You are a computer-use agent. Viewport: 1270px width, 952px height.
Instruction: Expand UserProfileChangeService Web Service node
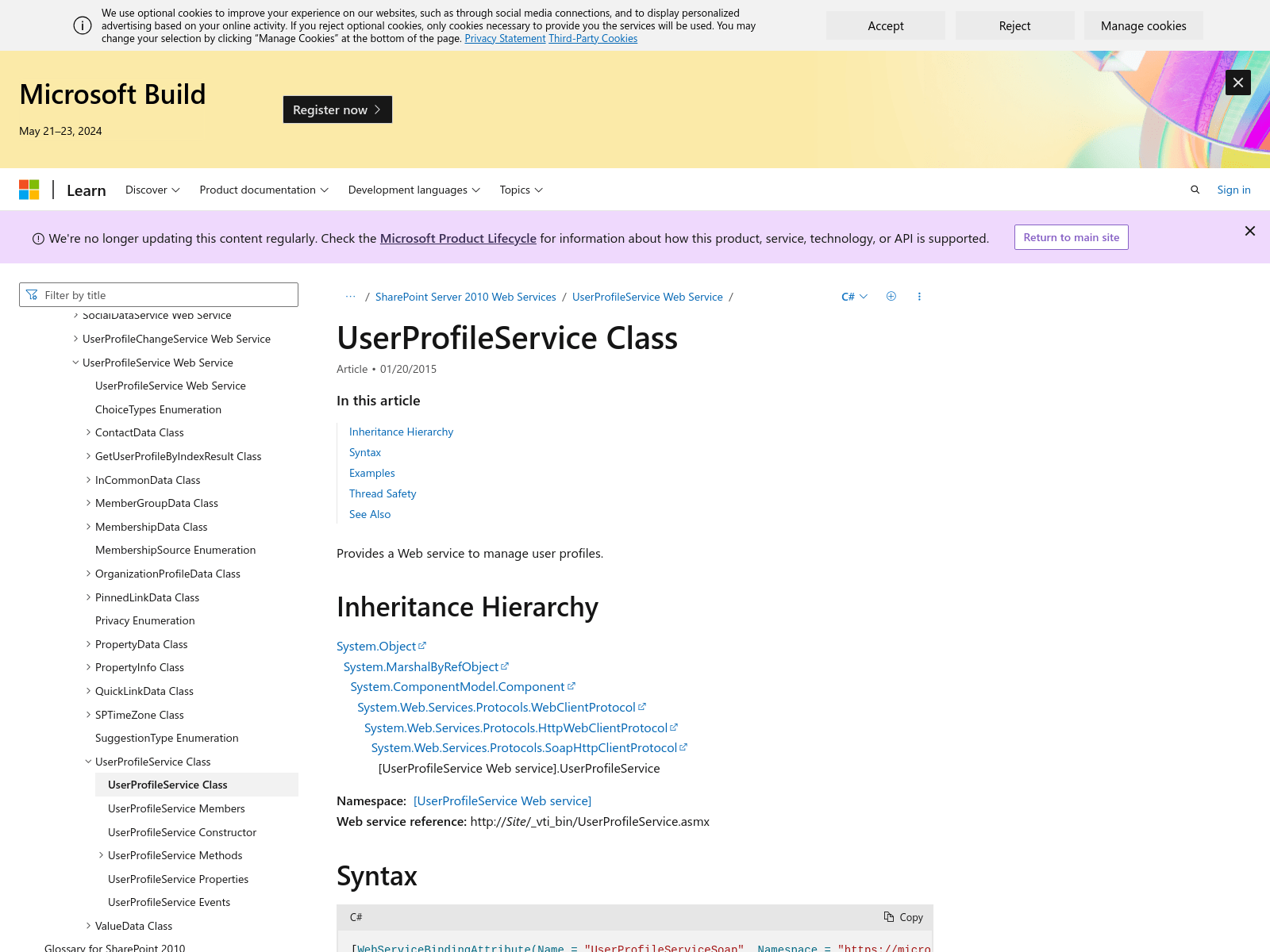click(x=75, y=339)
